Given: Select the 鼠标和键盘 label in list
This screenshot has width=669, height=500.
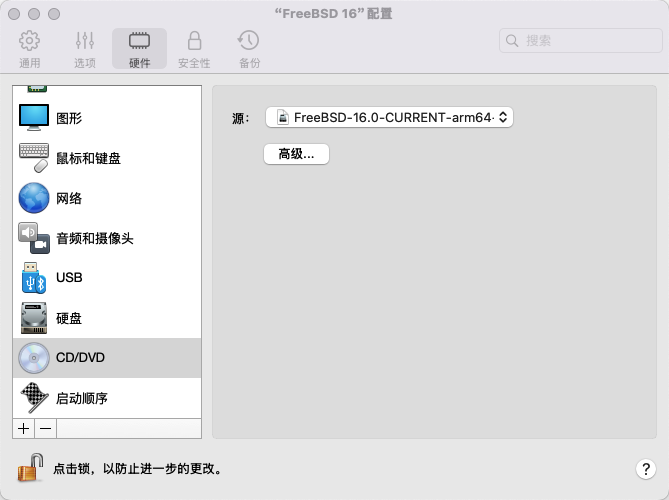Looking at the screenshot, I should click(x=88, y=158).
